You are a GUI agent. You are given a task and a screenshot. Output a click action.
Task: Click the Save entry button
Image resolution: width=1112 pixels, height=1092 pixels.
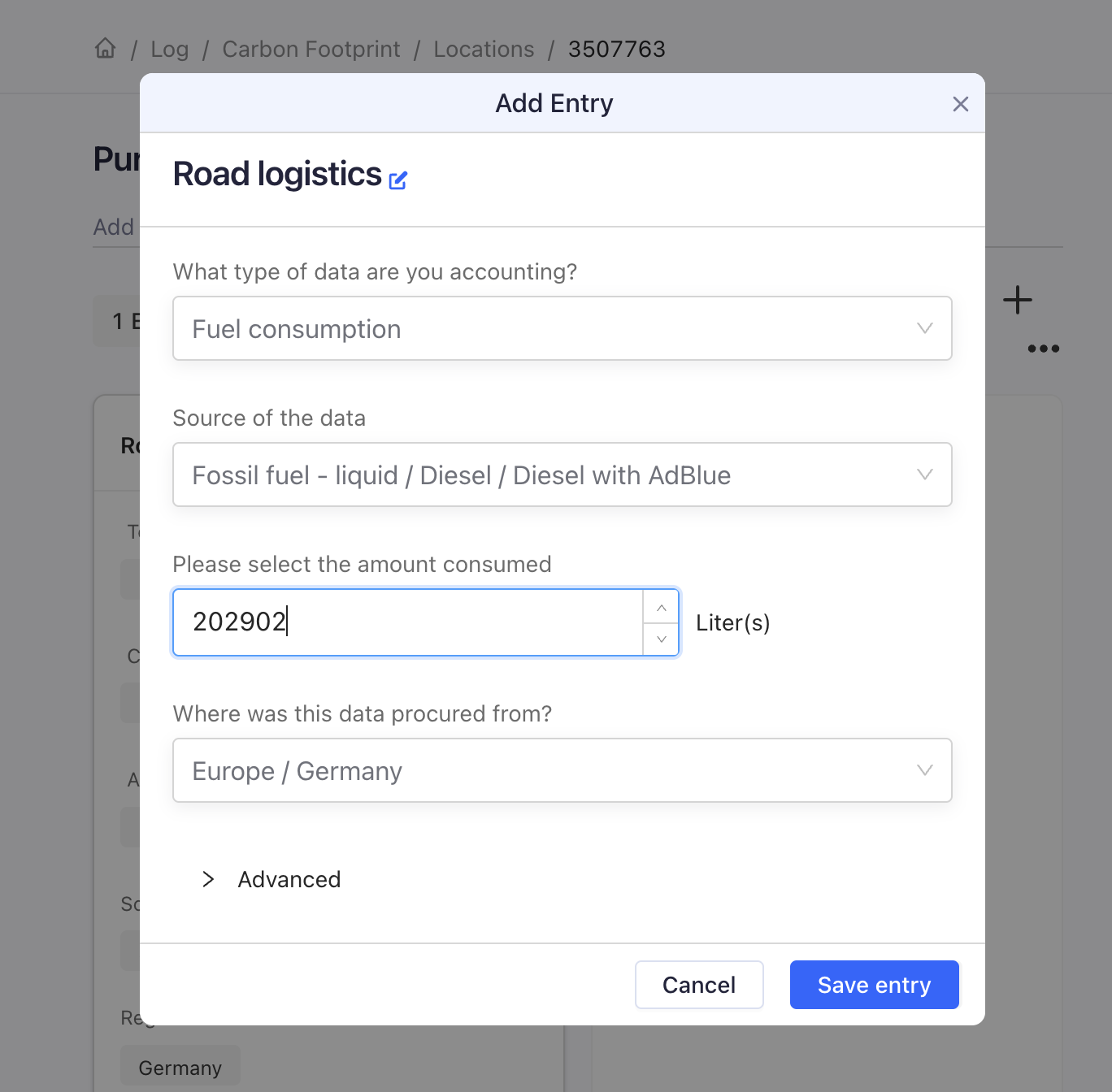[875, 985]
